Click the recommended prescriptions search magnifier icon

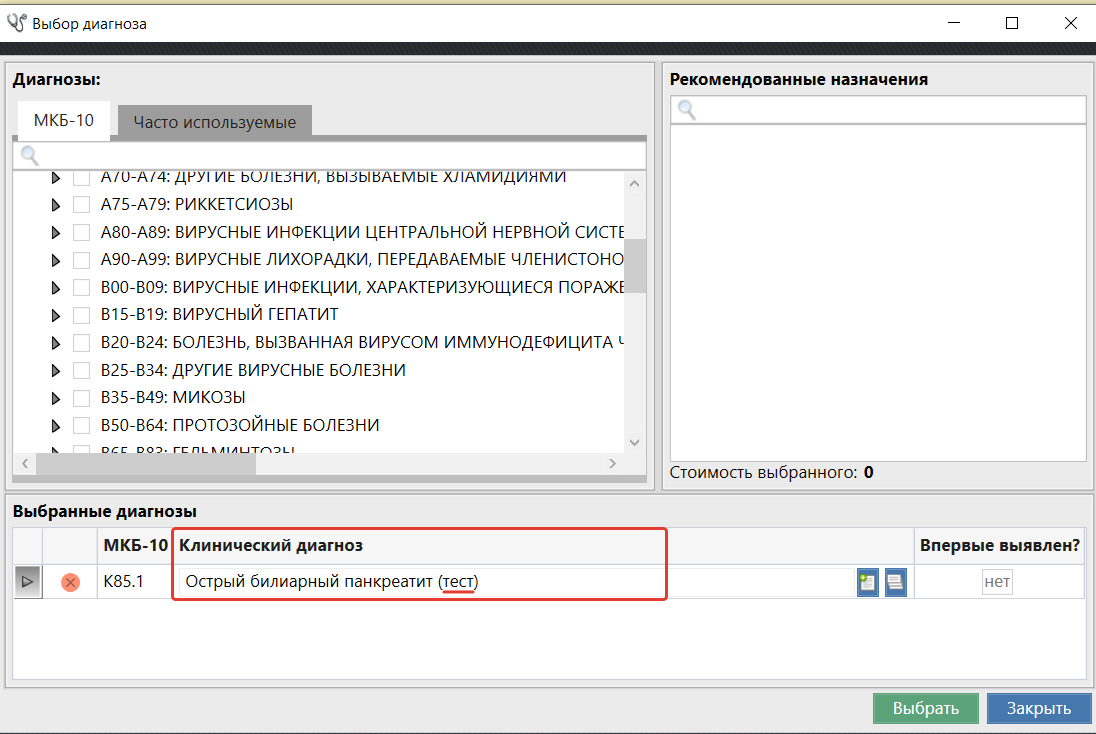click(x=687, y=110)
